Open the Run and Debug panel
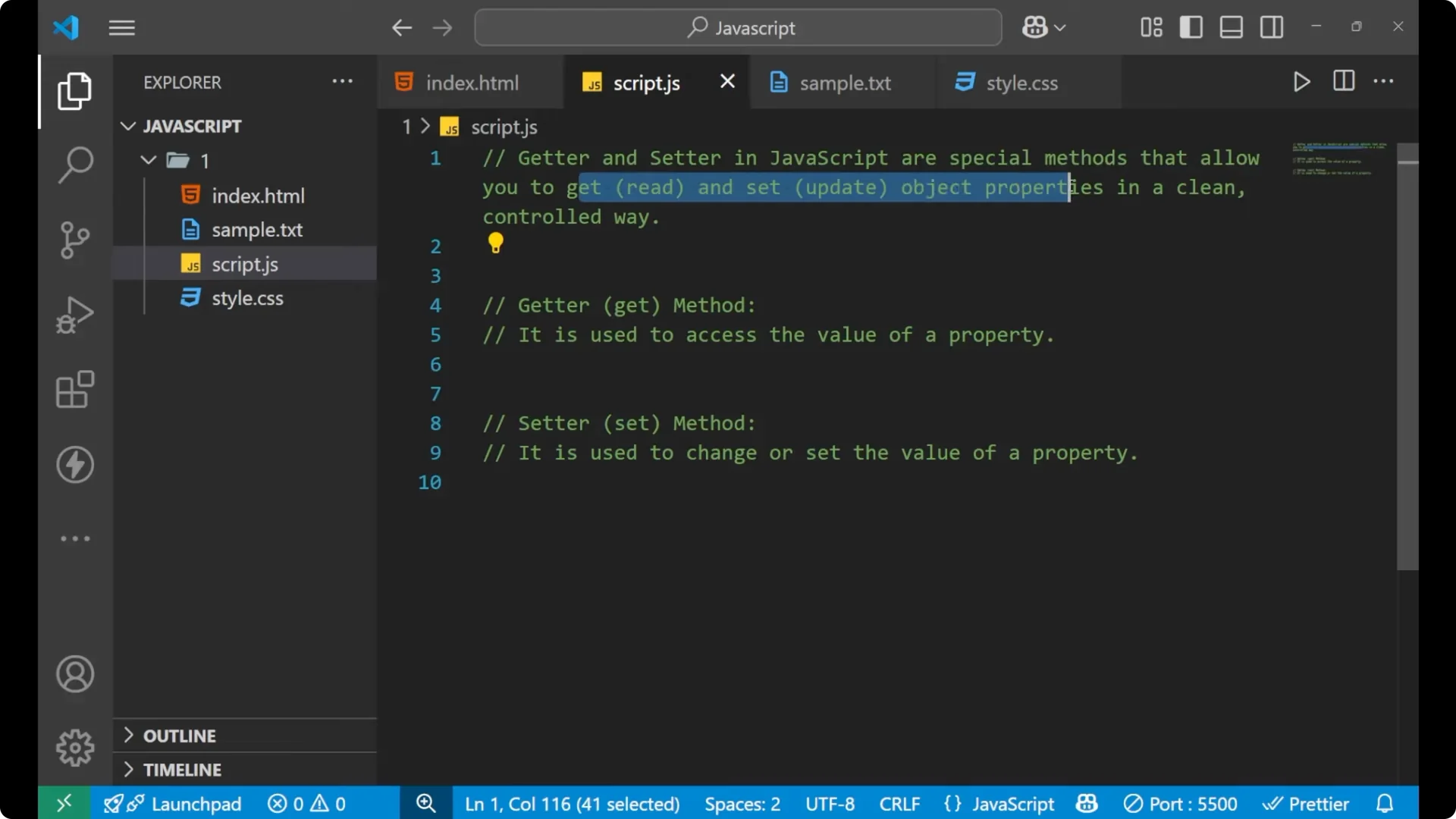Viewport: 1456px width, 819px height. (74, 314)
